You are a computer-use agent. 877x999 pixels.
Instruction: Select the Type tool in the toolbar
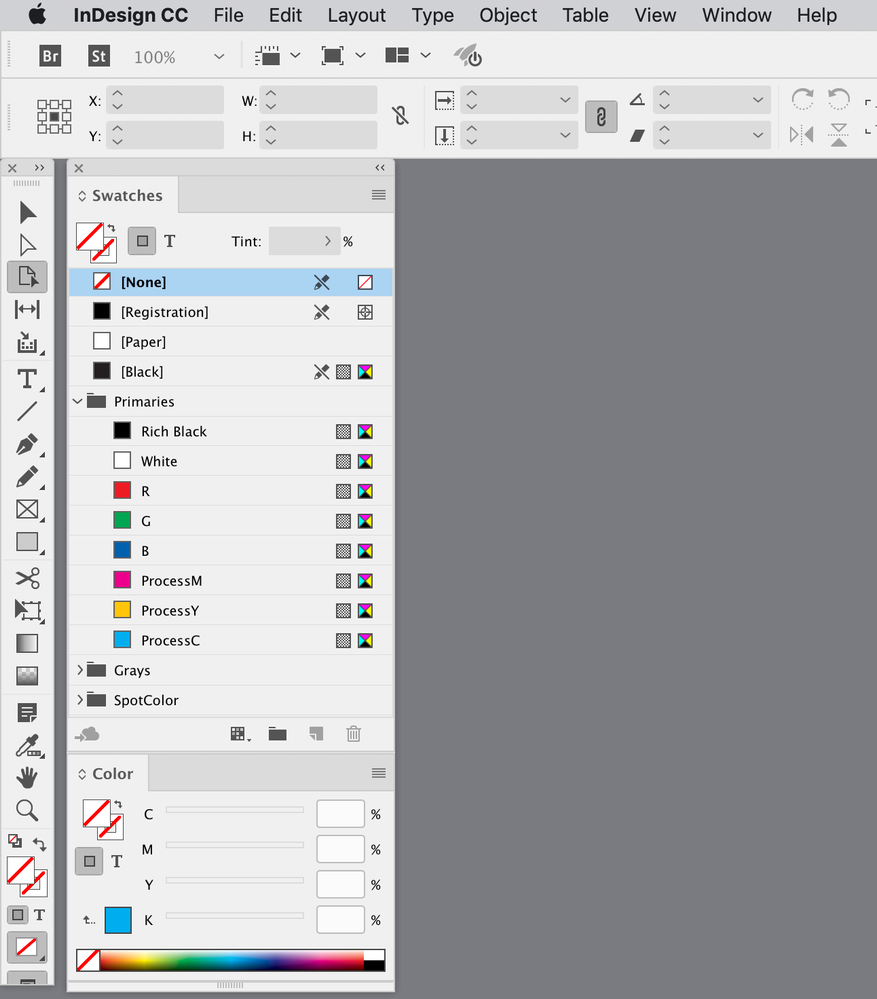27,378
